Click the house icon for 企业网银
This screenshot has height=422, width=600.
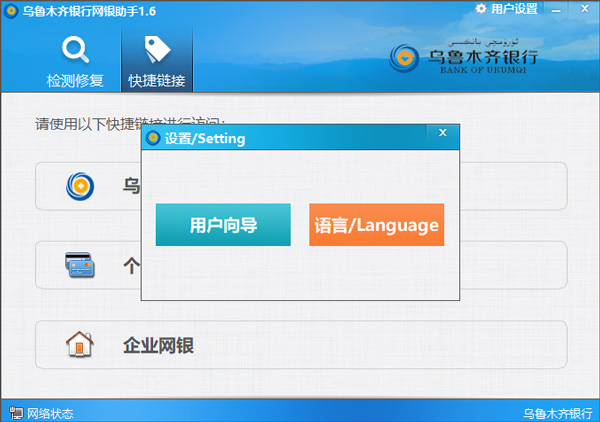[x=80, y=344]
